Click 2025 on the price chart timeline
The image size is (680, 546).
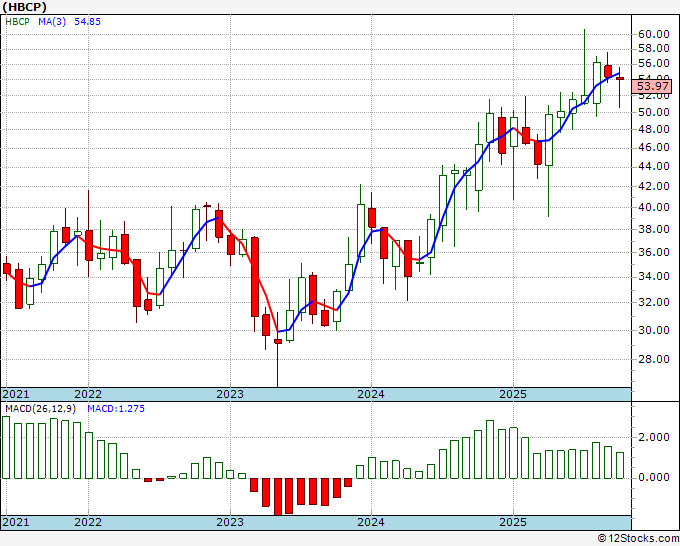point(513,394)
